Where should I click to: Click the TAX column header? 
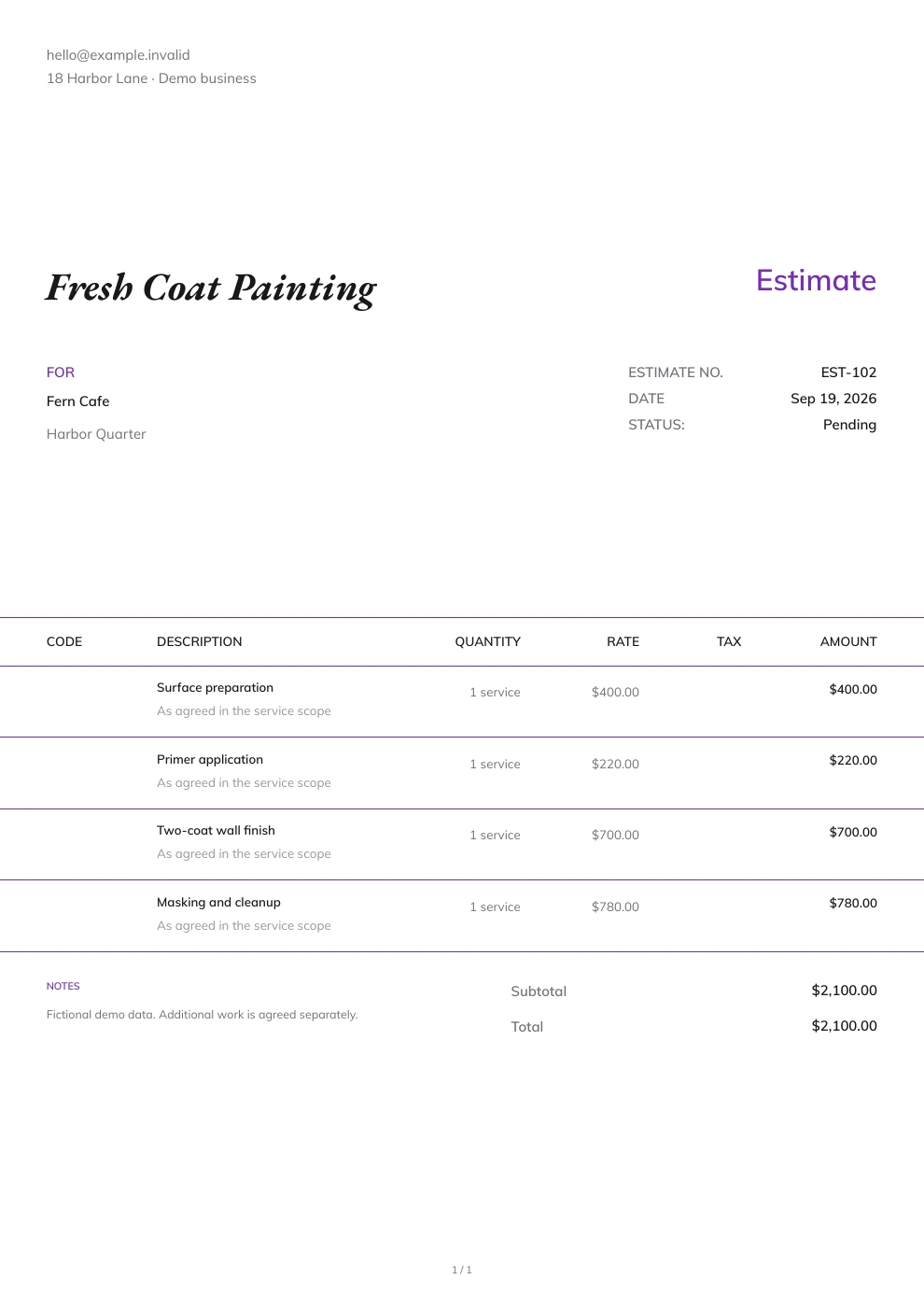click(x=729, y=641)
